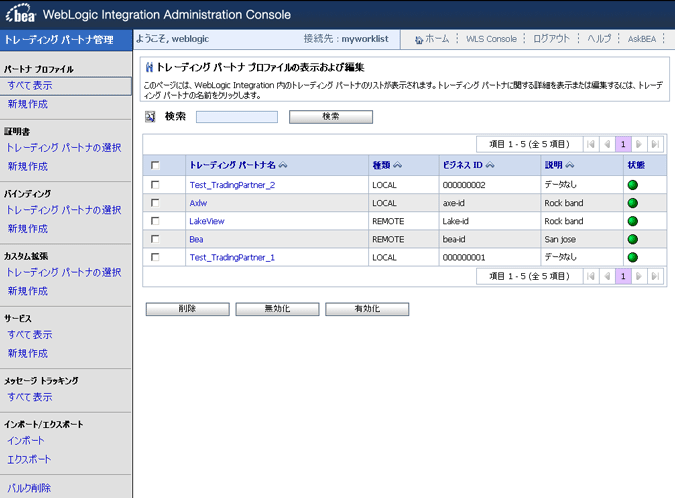Toggle the select-all checkbox in table header
Image resolution: width=675 pixels, height=498 pixels.
click(x=155, y=165)
